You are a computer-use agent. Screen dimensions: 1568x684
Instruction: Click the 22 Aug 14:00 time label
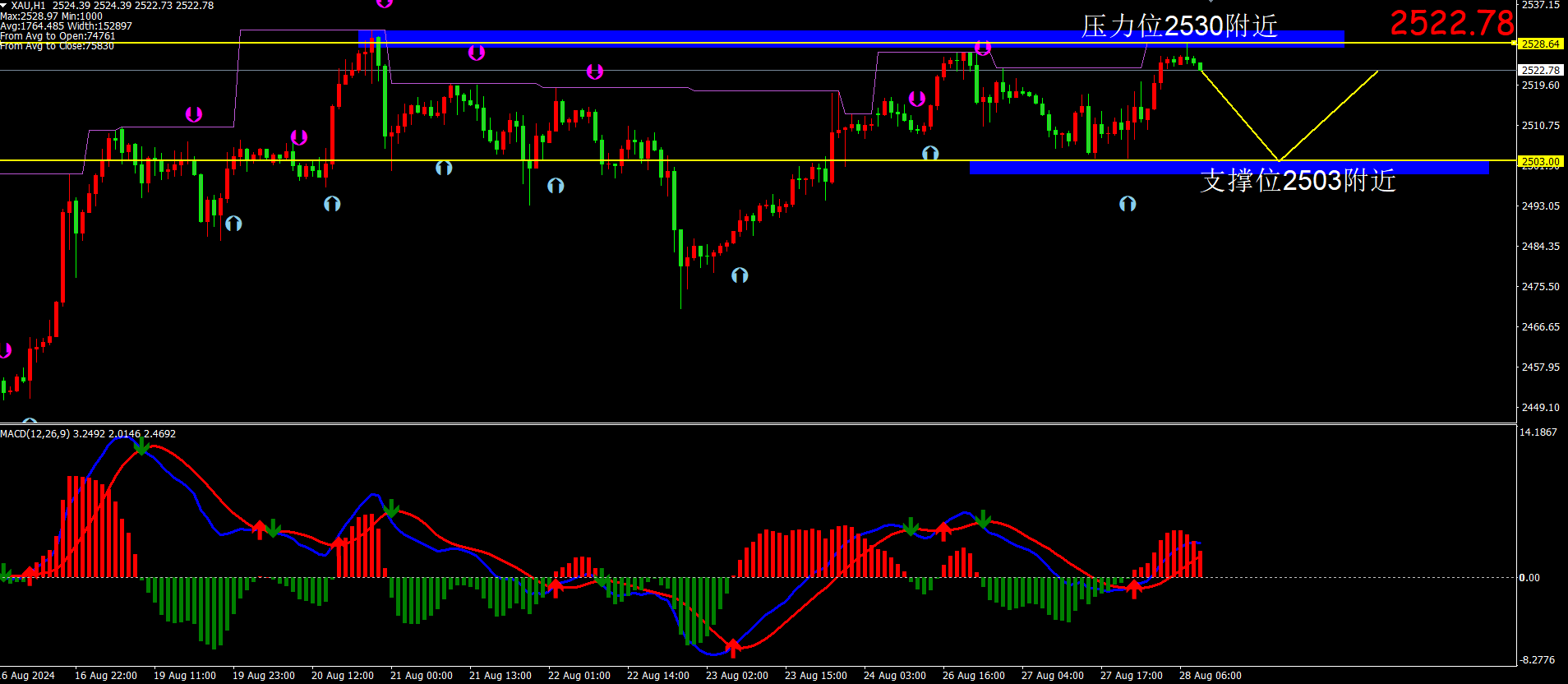pyautogui.click(x=658, y=675)
